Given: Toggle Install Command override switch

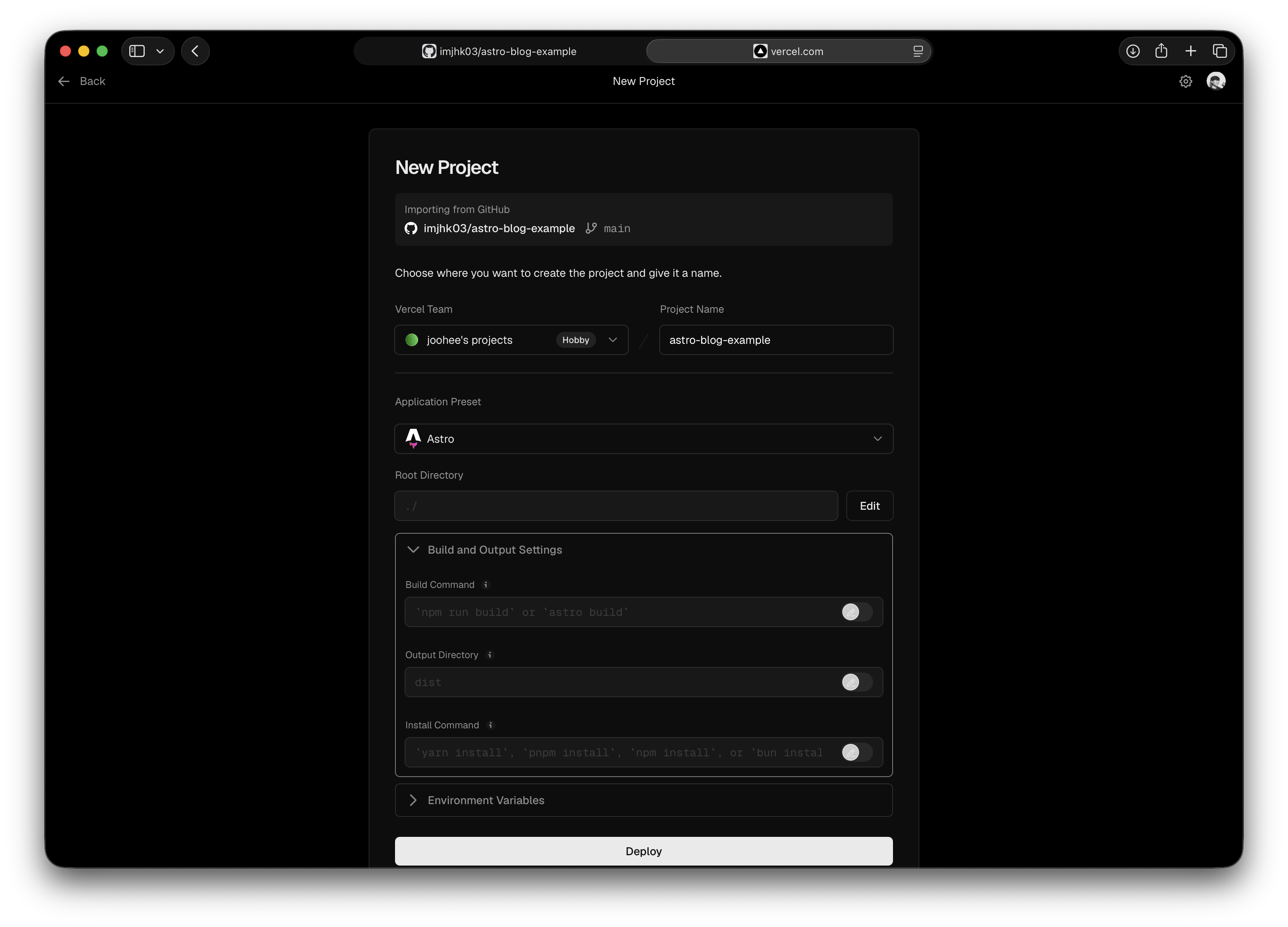Looking at the screenshot, I should [856, 753].
